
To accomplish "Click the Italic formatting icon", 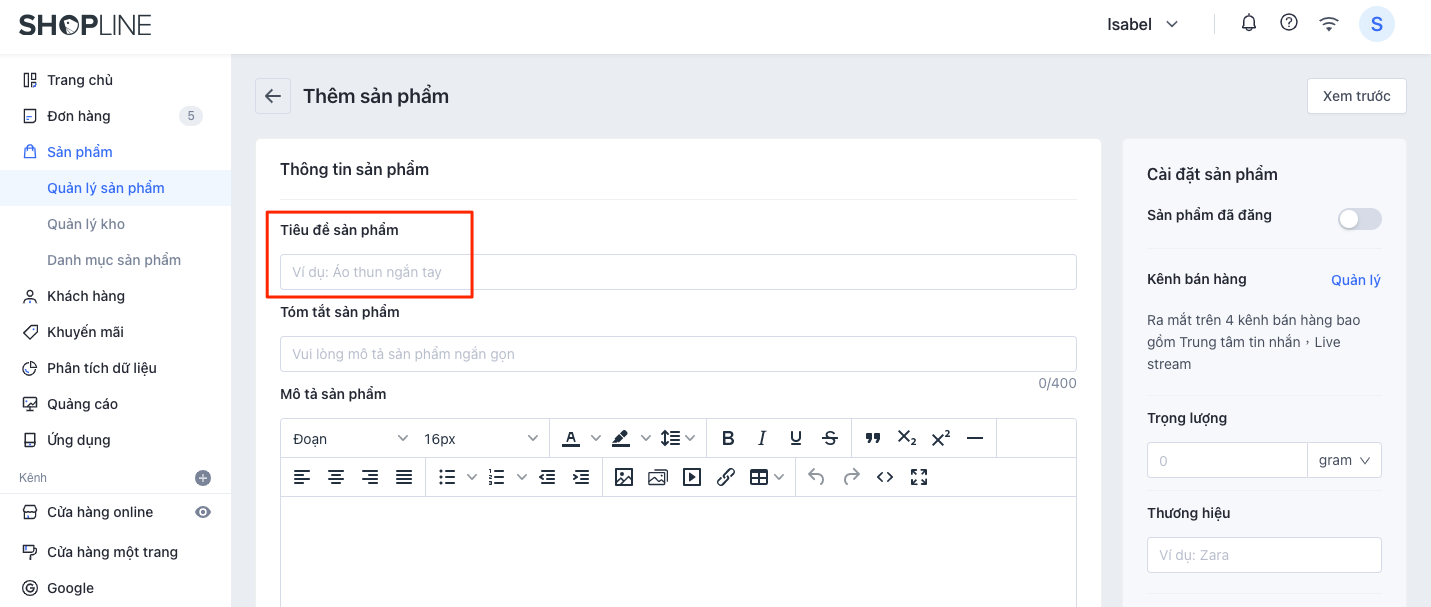I will tap(762, 438).
